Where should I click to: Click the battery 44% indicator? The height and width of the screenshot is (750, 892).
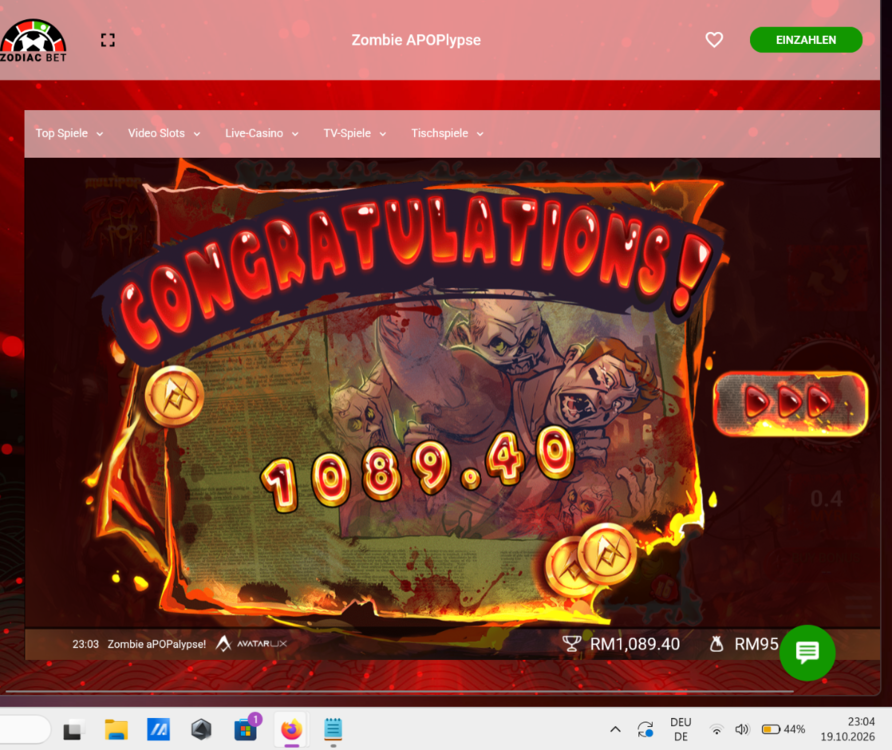pyautogui.click(x=783, y=730)
